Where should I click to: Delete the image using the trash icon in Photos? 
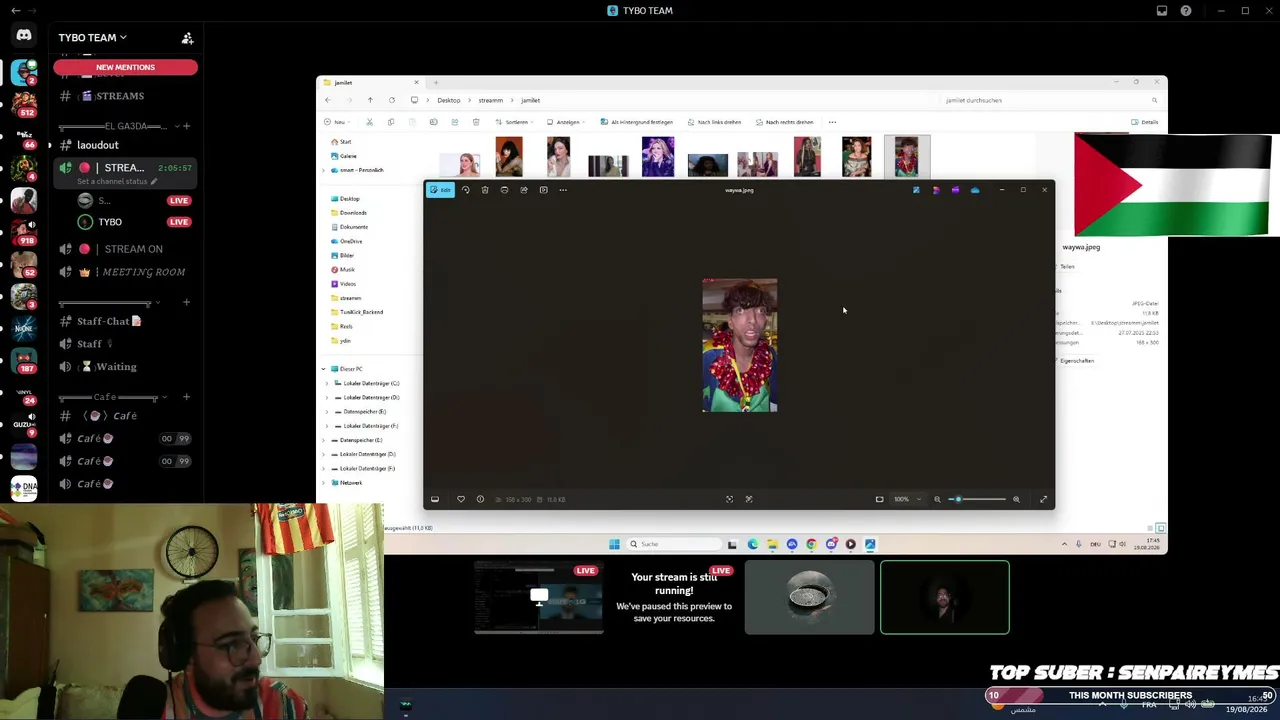pos(485,190)
